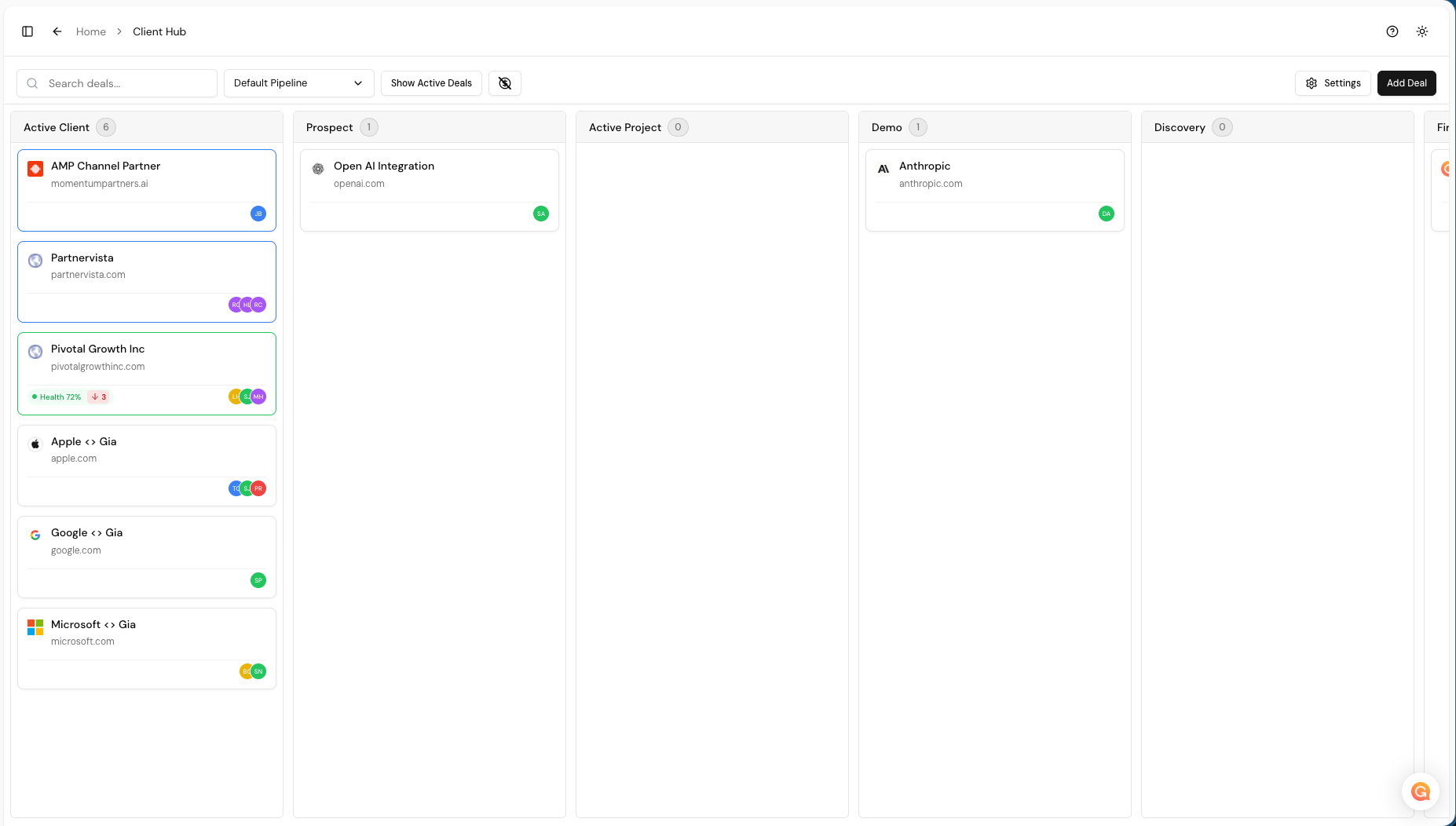Click the Active Client column header
The width and height of the screenshot is (1456, 826).
click(x=57, y=127)
